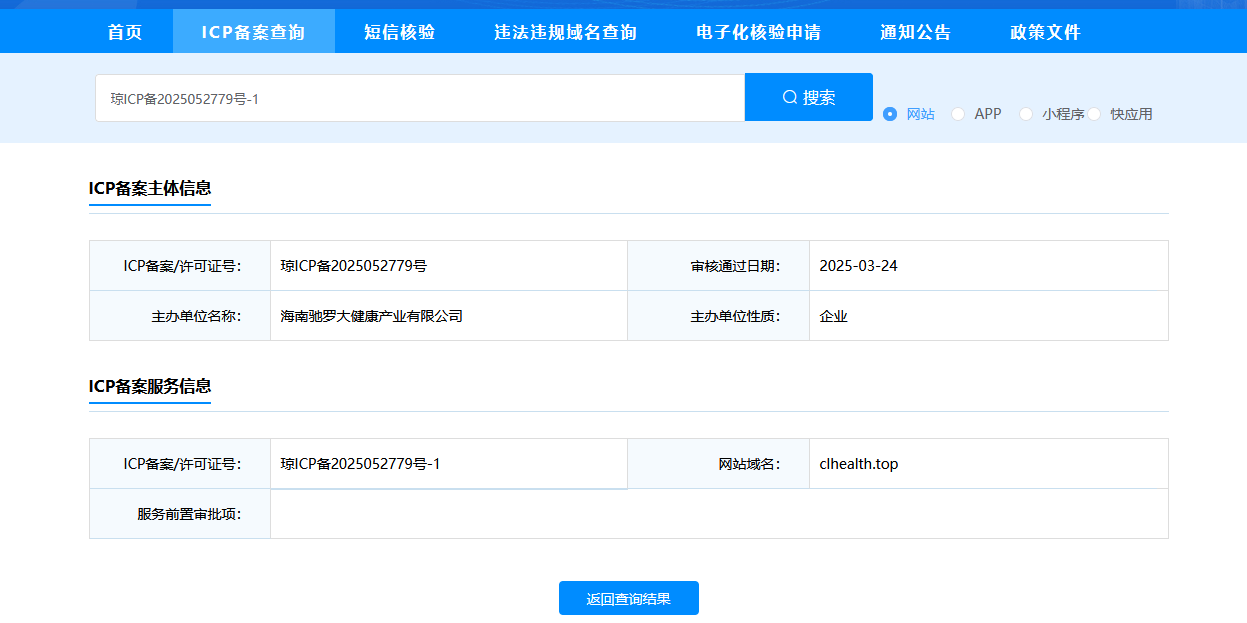Image resolution: width=1247 pixels, height=623 pixels.
Task: Click service number 琼ICP备2025052779号-1 in table
Action: coord(360,464)
